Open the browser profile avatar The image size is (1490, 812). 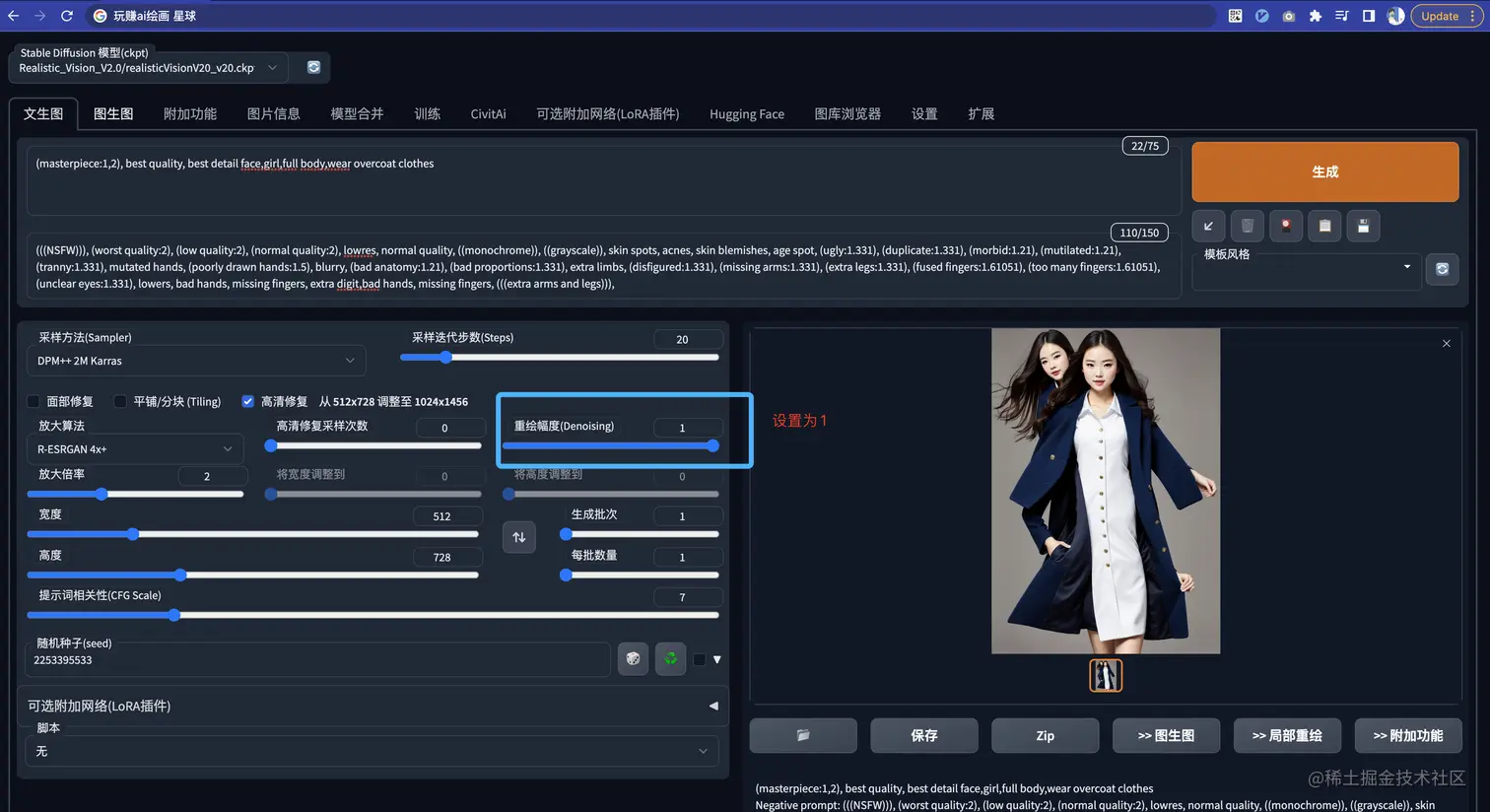pyautogui.click(x=1395, y=16)
